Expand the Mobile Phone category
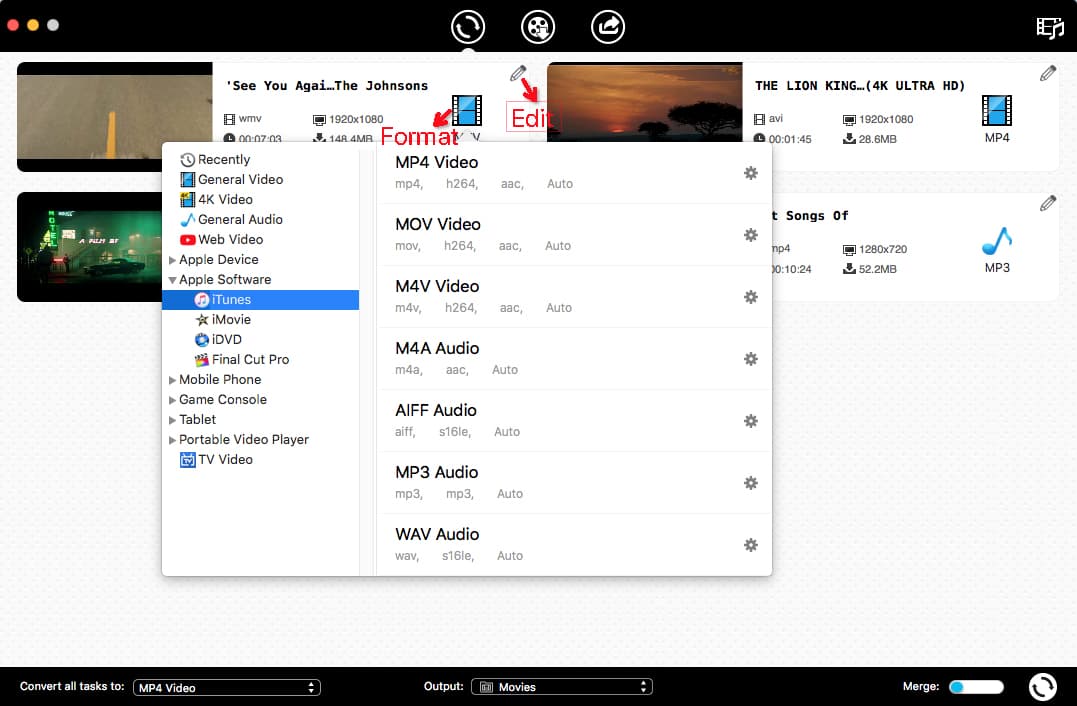The width and height of the screenshot is (1077, 706). tap(172, 380)
